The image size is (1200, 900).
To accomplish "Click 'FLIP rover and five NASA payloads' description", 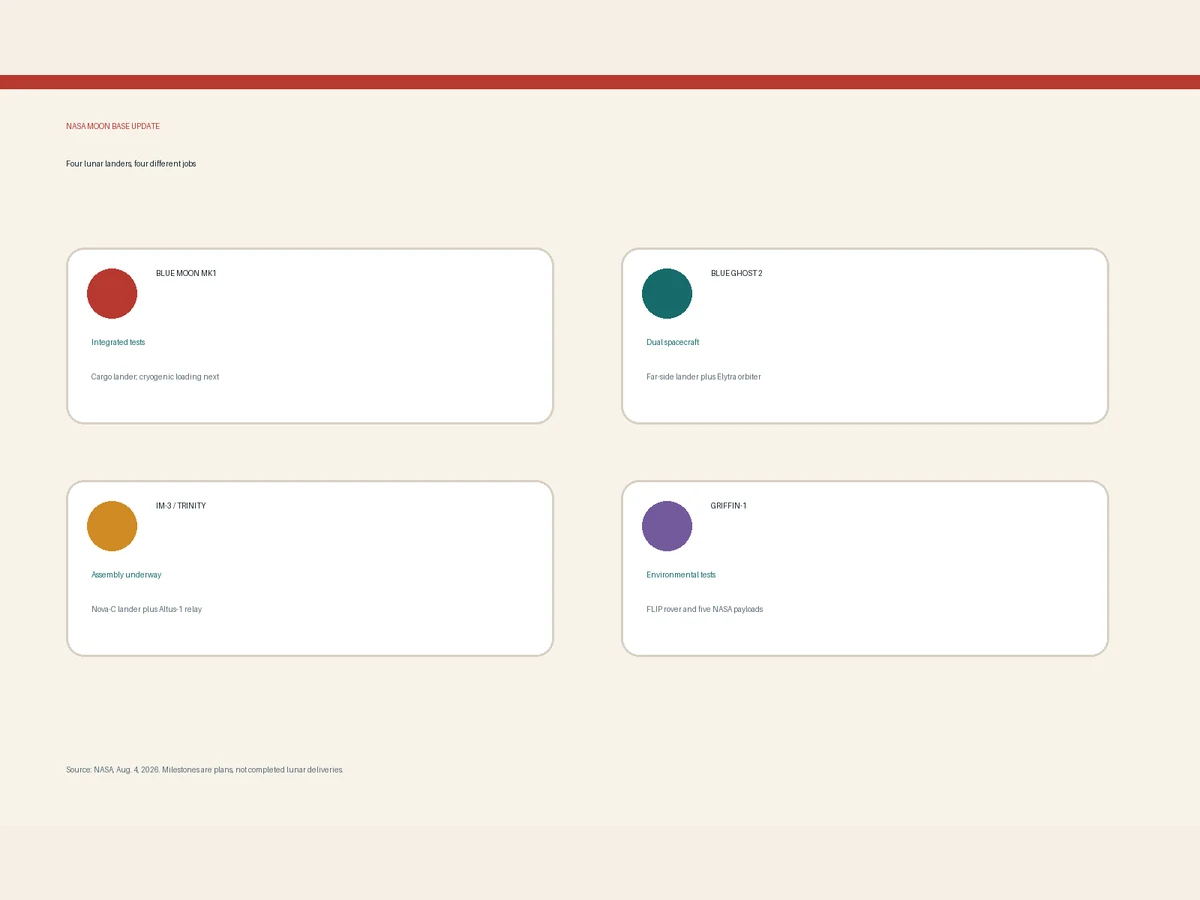I will click(x=705, y=609).
